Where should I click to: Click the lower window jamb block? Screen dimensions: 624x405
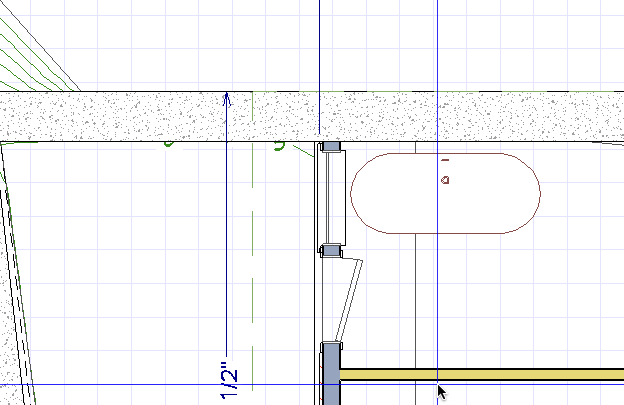(330, 250)
